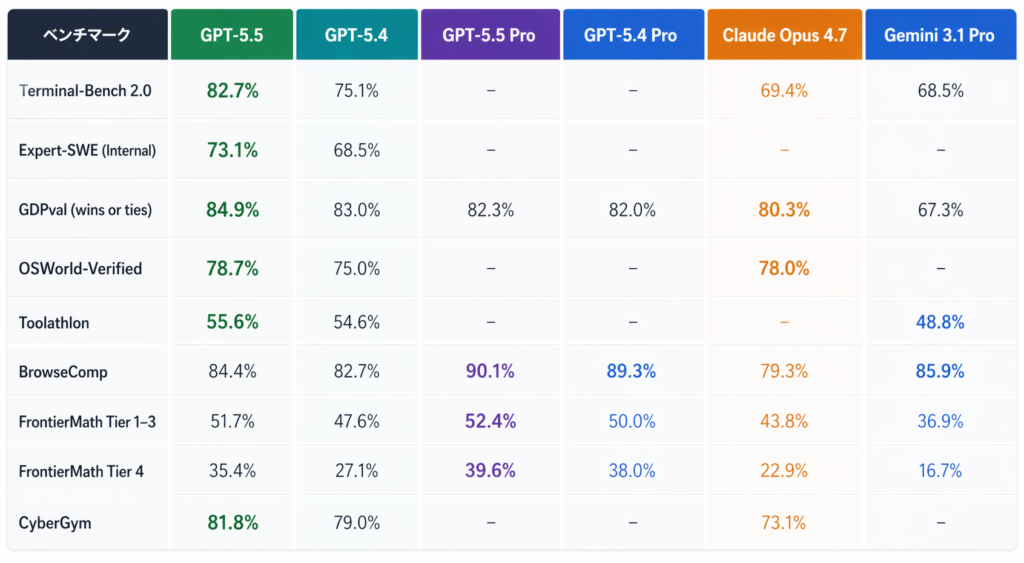This screenshot has width=1024, height=563.
Task: Select the CyberGym row label
Action: (53, 523)
